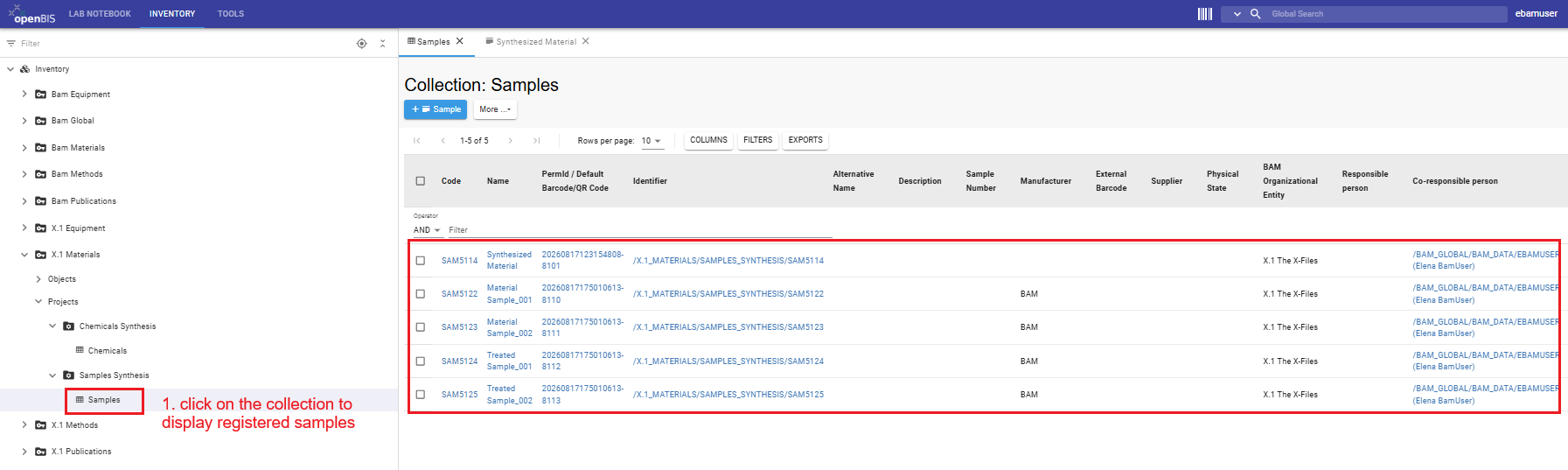This screenshot has width=1568, height=470.
Task: Click the COLUMNS button
Action: coord(708,140)
